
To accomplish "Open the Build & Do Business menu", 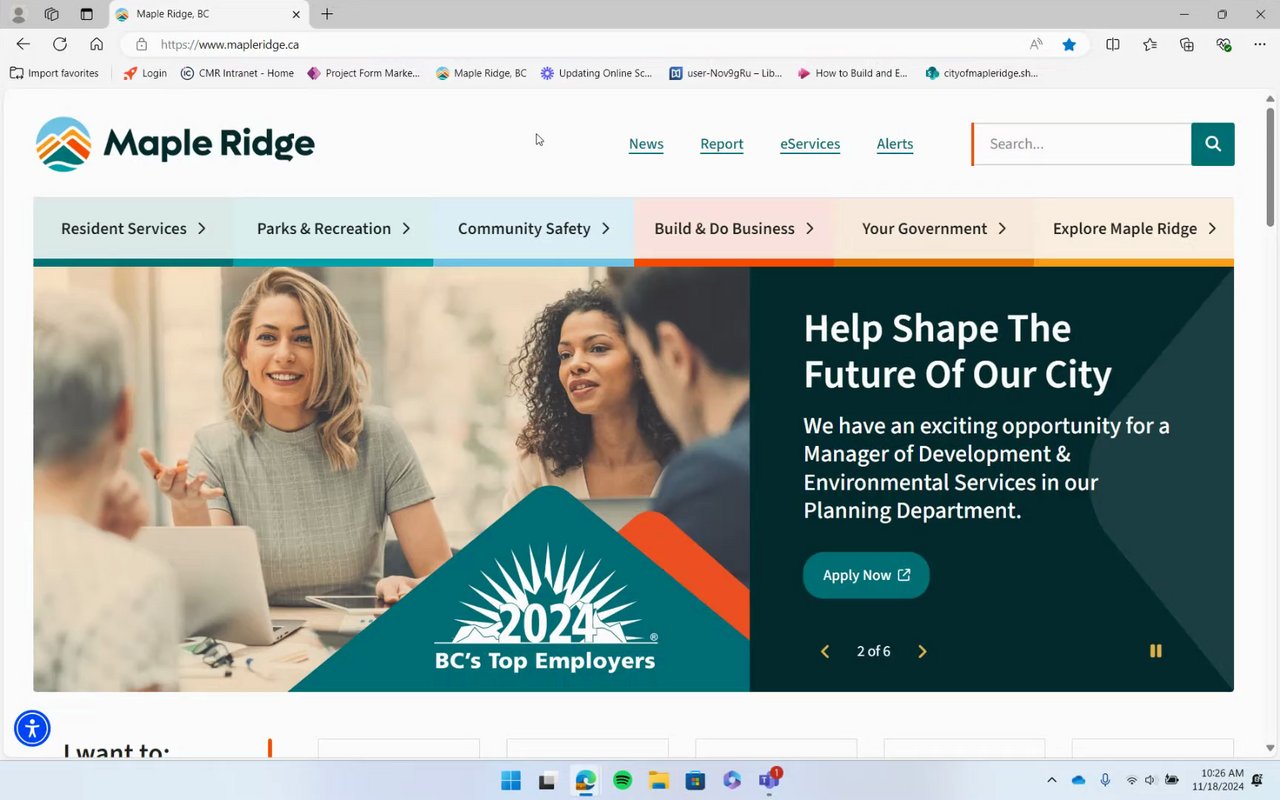I will click(x=734, y=229).
